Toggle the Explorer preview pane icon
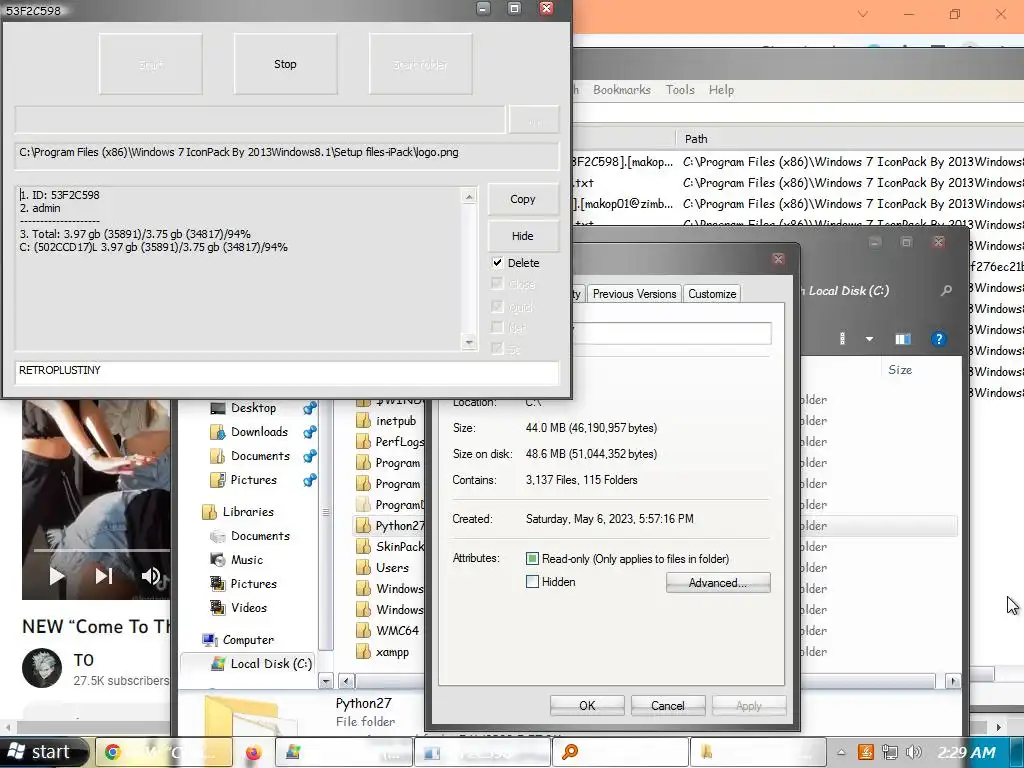This screenshot has width=1024, height=768. coord(903,339)
